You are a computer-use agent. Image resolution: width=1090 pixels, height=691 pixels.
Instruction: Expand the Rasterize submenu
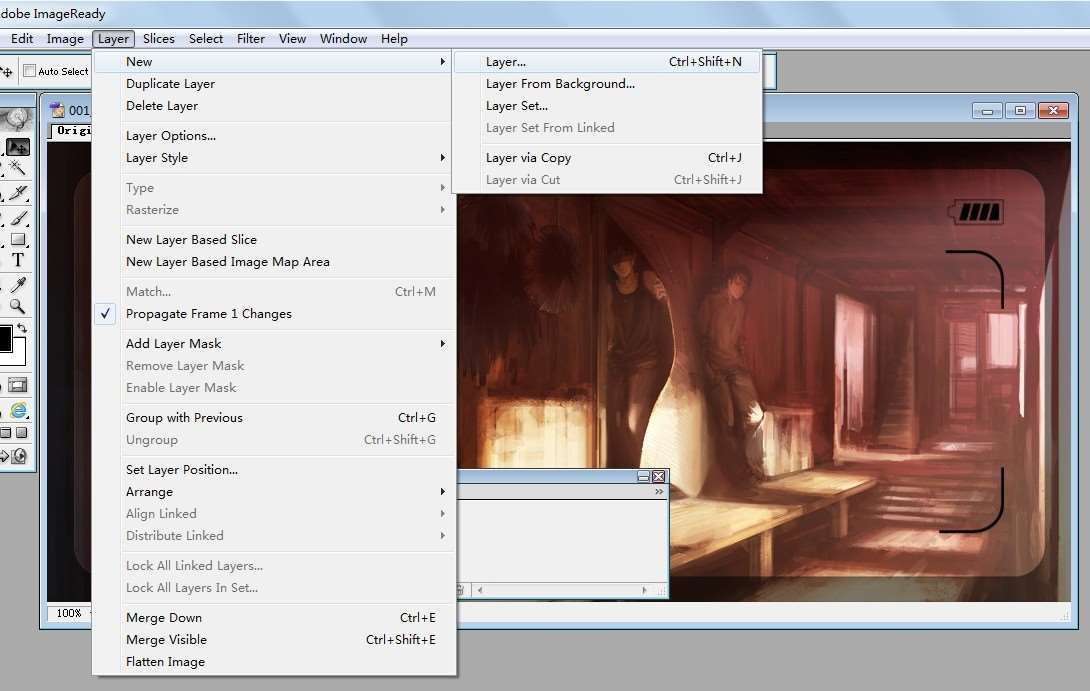[x=443, y=210]
